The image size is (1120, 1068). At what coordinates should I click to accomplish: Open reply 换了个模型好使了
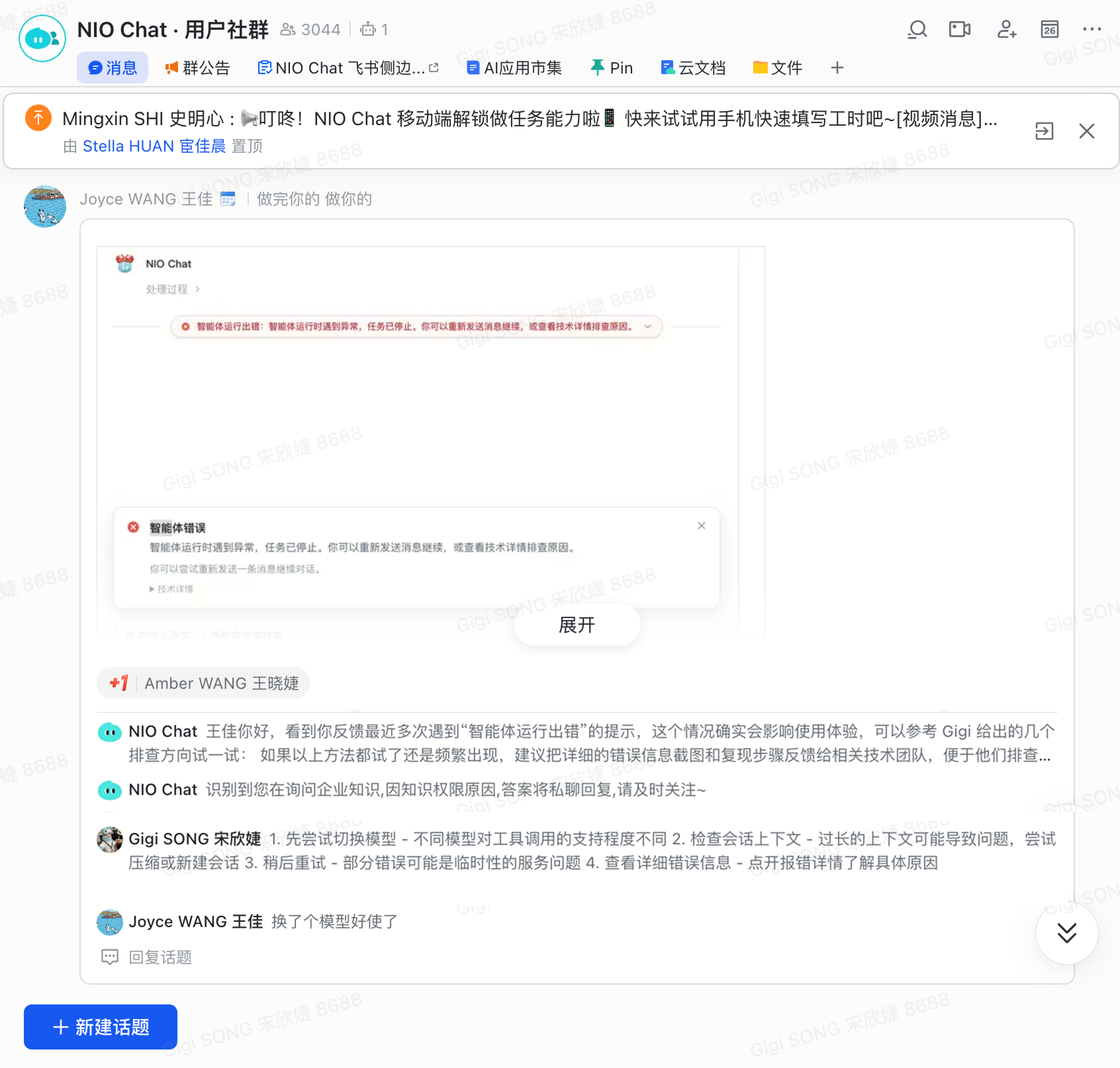click(x=334, y=922)
